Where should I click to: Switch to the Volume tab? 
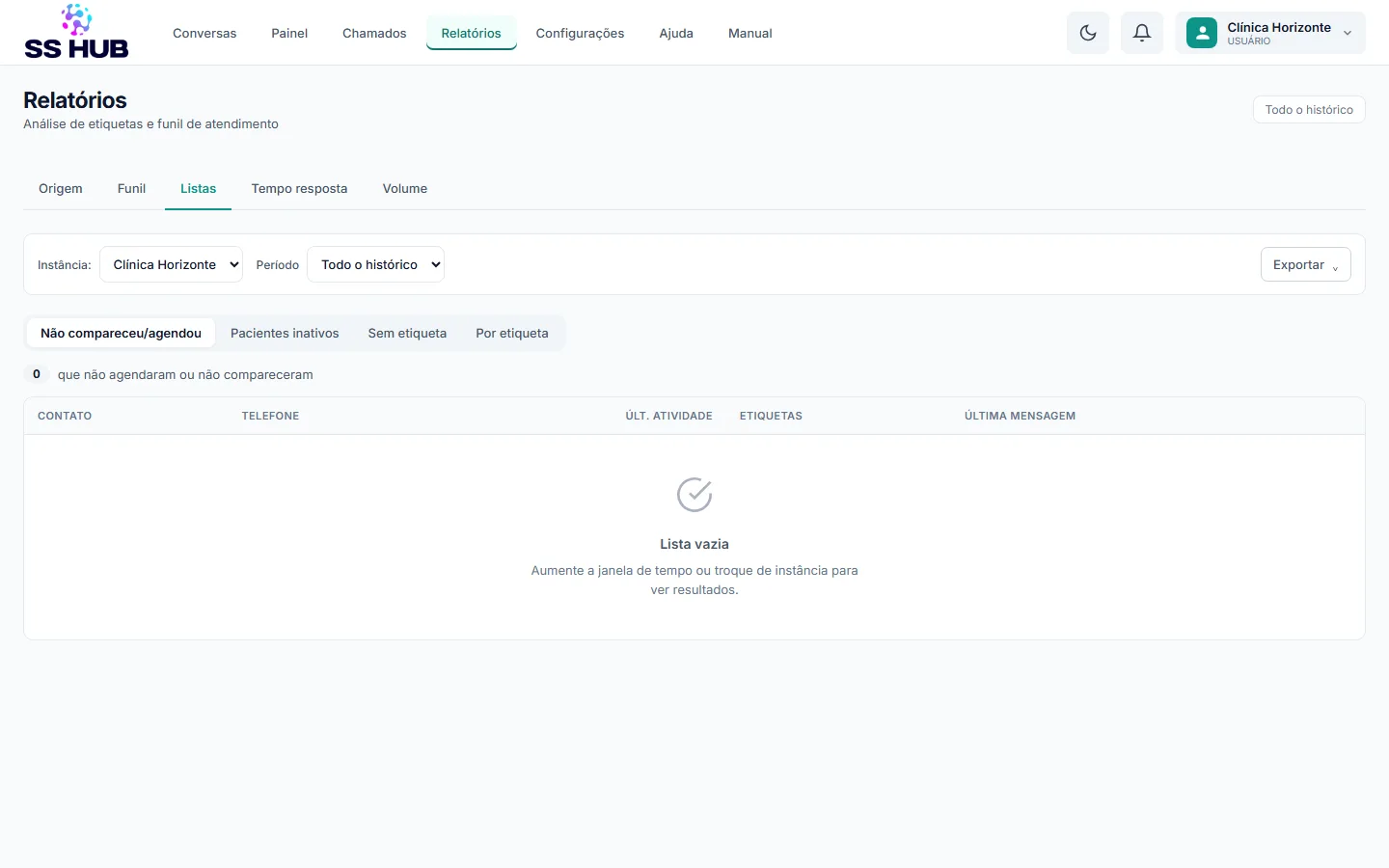point(405,189)
